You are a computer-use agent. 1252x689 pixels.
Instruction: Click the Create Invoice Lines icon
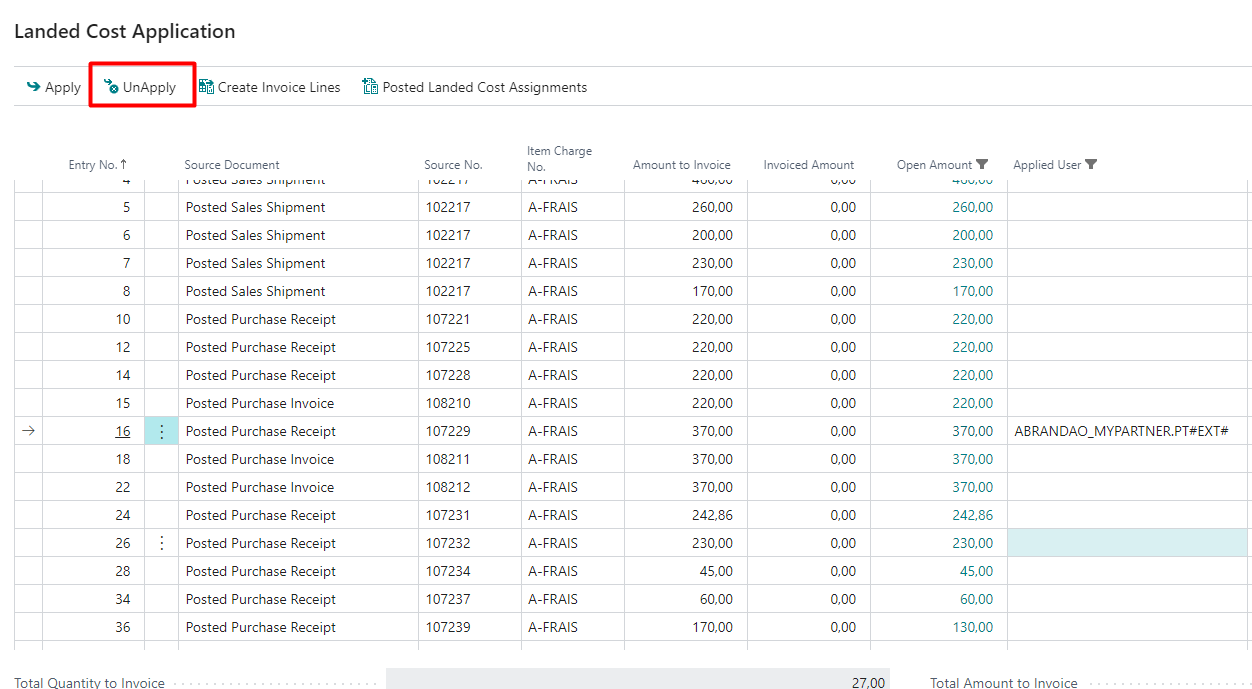(206, 87)
